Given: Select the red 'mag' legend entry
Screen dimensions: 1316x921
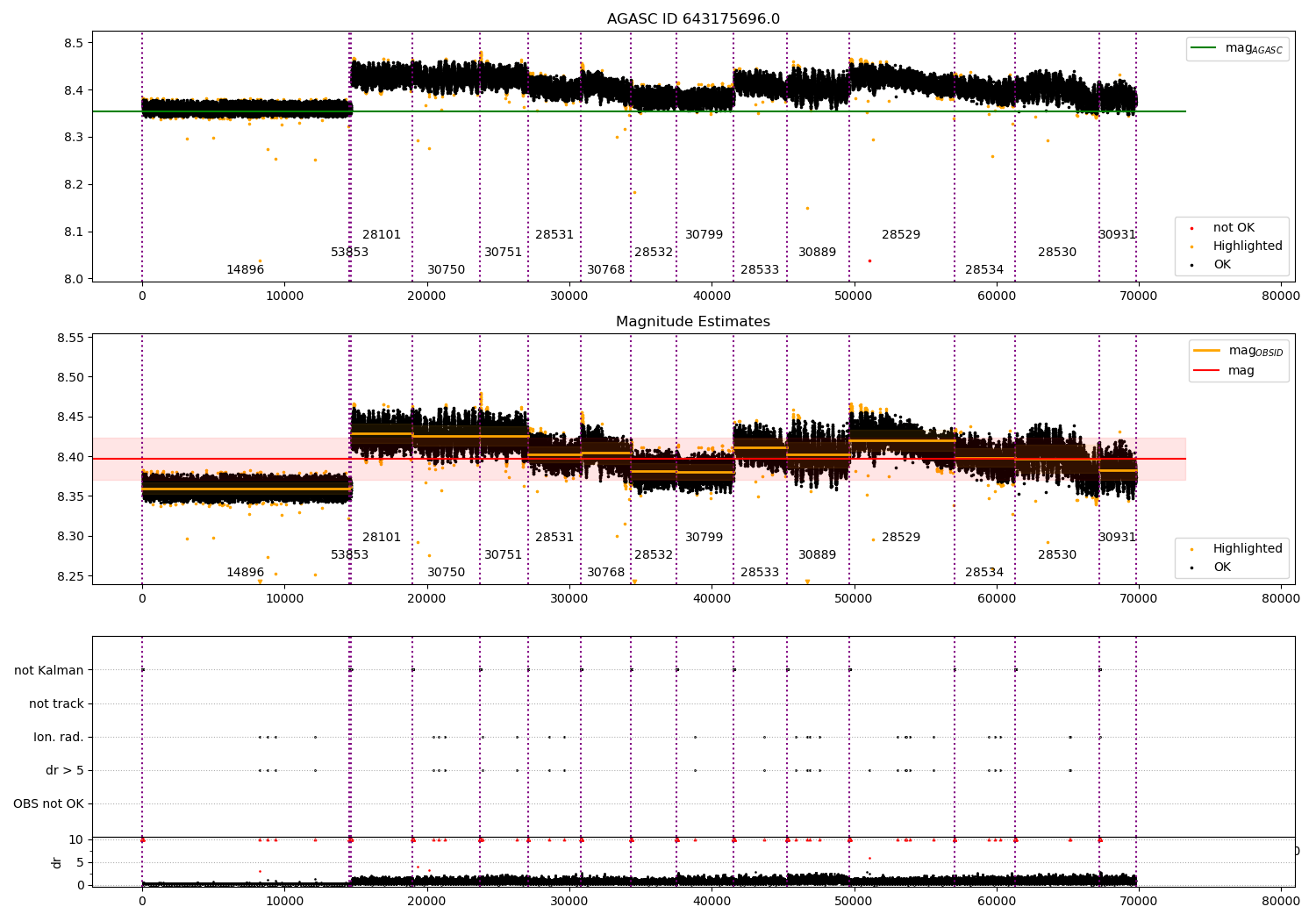Looking at the screenshot, I should point(1225,371).
